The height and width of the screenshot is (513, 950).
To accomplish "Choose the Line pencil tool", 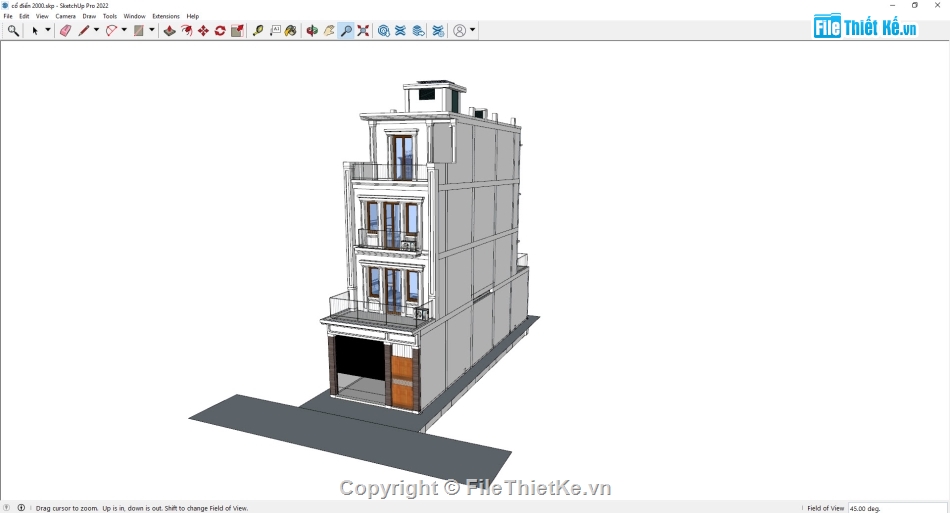I will (84, 30).
